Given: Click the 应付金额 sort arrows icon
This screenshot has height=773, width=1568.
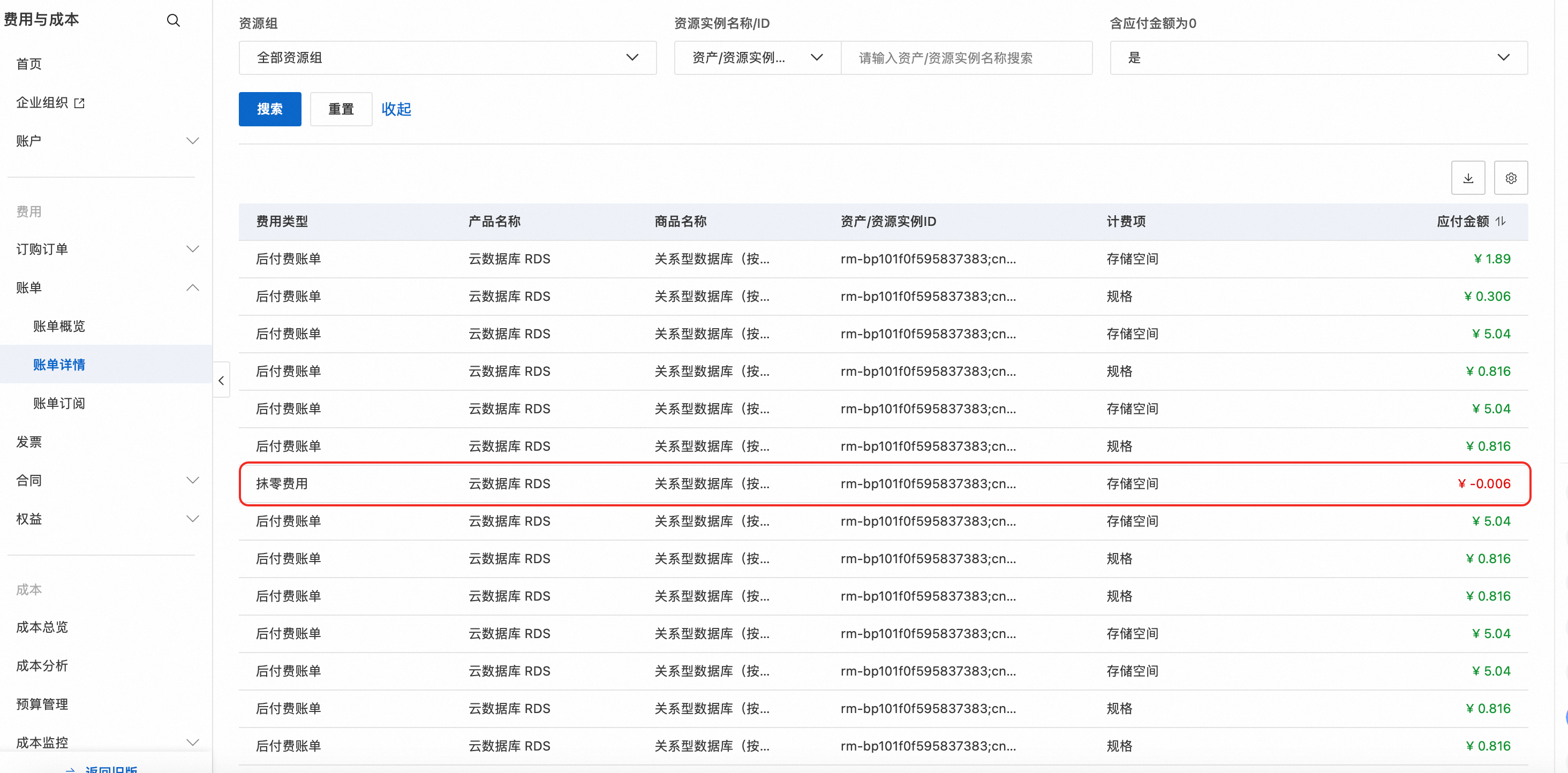Looking at the screenshot, I should point(1501,221).
